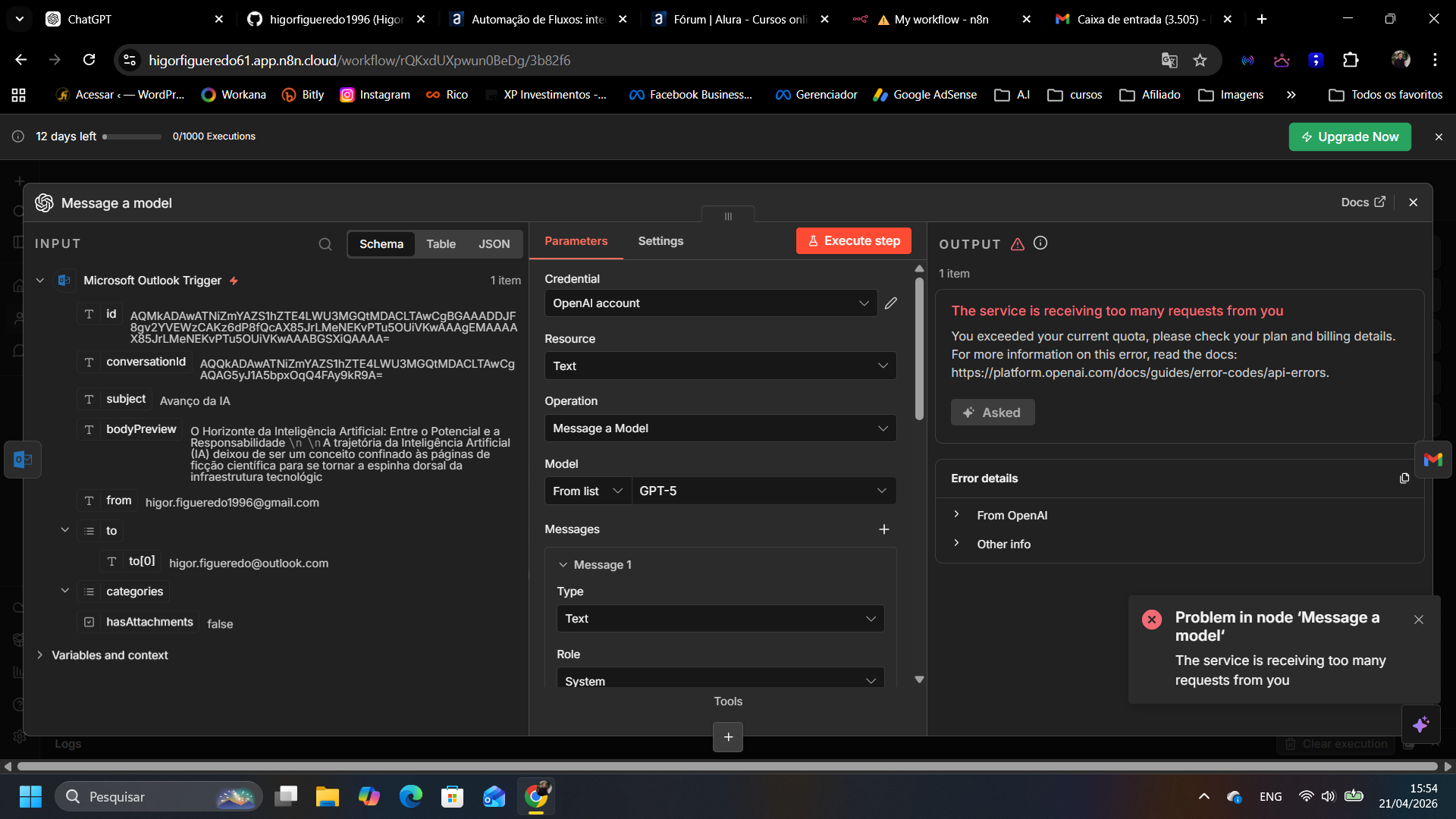The height and width of the screenshot is (819, 1456).
Task: Open the AI assistant sparkle button
Action: tap(1420, 724)
